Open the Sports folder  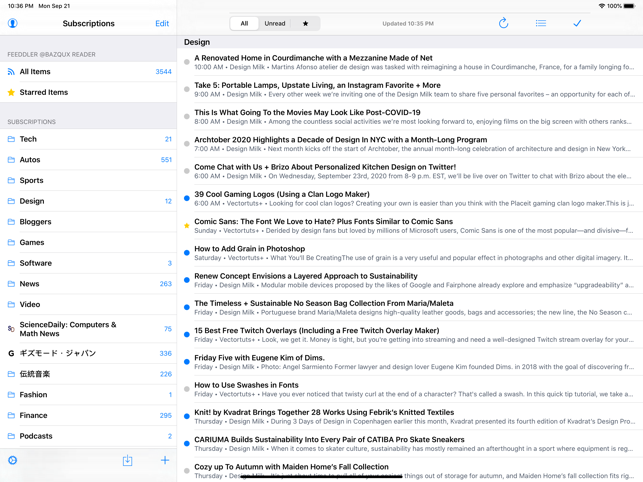coord(88,180)
